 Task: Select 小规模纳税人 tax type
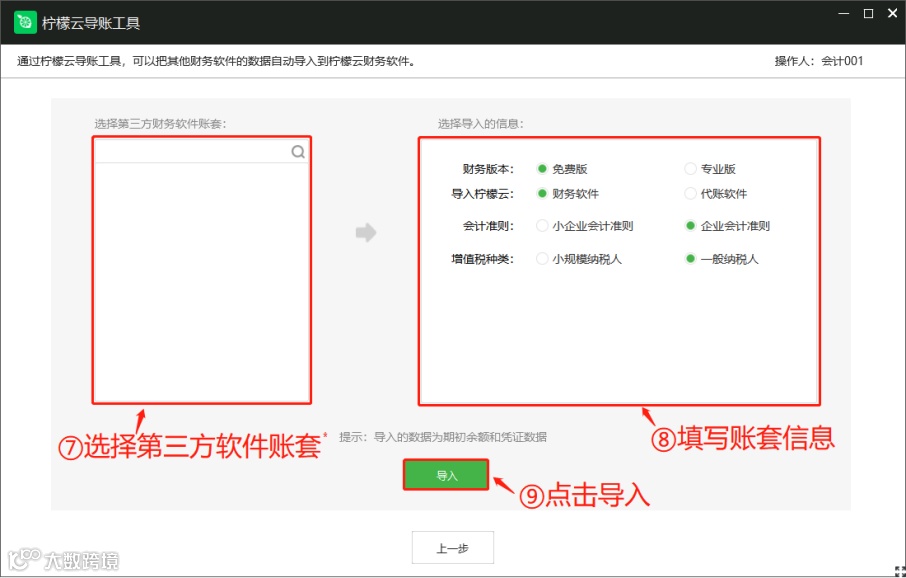(x=542, y=259)
